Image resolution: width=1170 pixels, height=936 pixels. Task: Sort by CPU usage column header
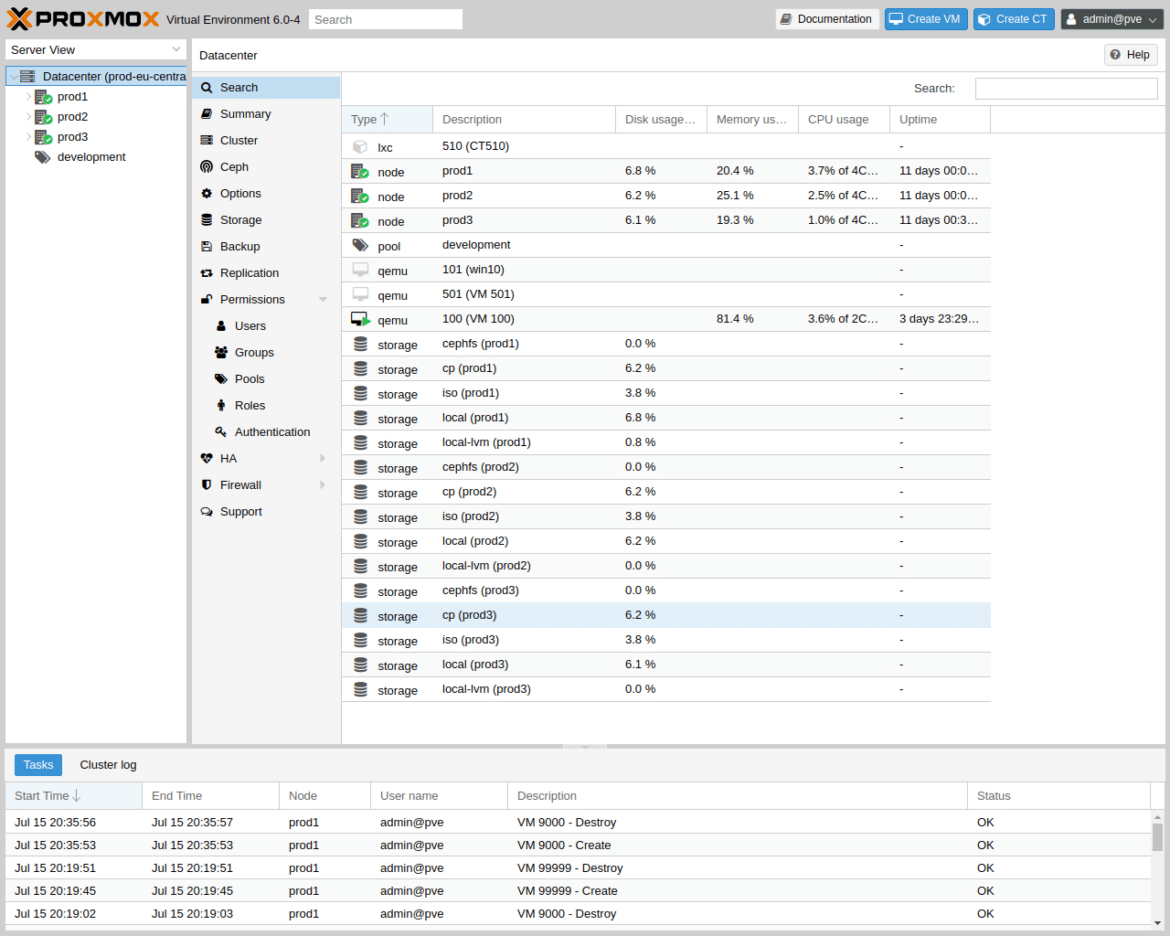[x=844, y=119]
